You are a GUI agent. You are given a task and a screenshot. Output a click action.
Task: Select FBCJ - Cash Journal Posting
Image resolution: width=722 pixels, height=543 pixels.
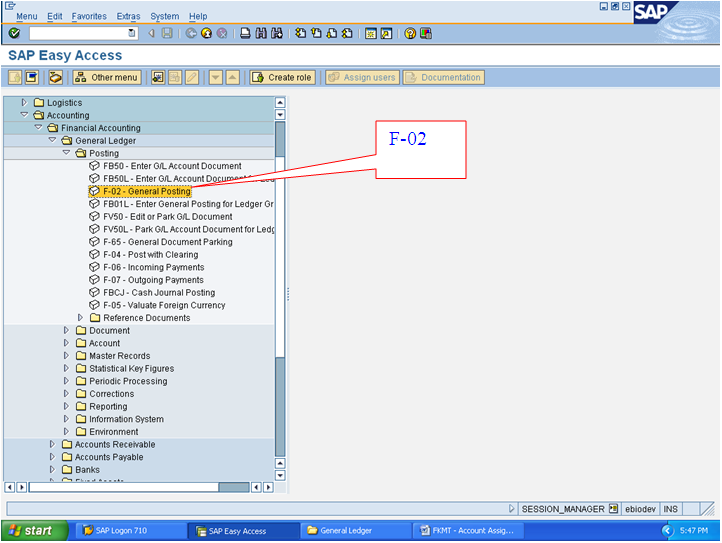pos(159,292)
